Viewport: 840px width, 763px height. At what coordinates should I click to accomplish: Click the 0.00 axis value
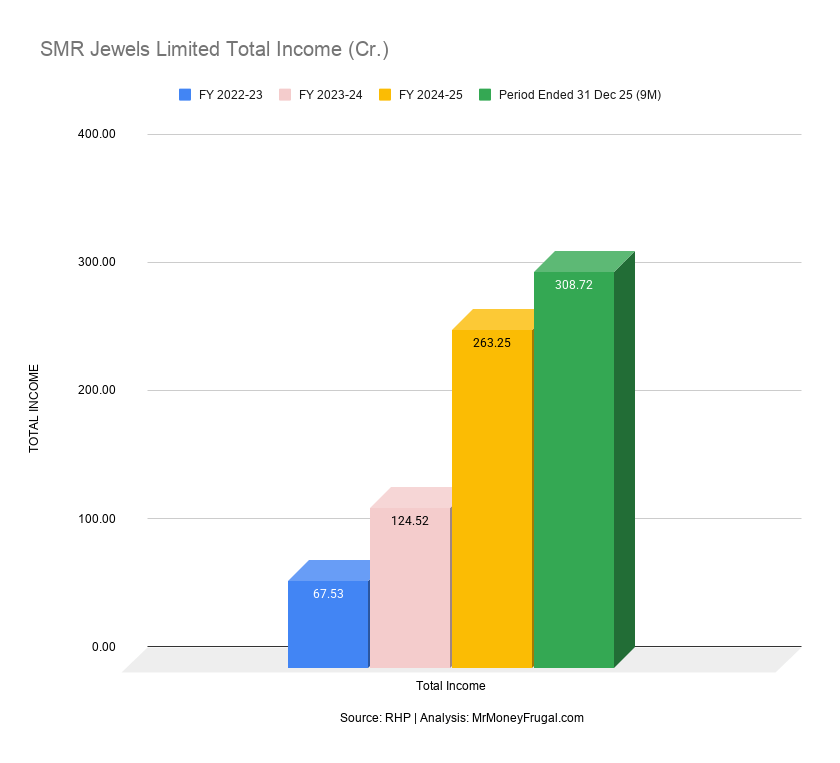(103, 647)
